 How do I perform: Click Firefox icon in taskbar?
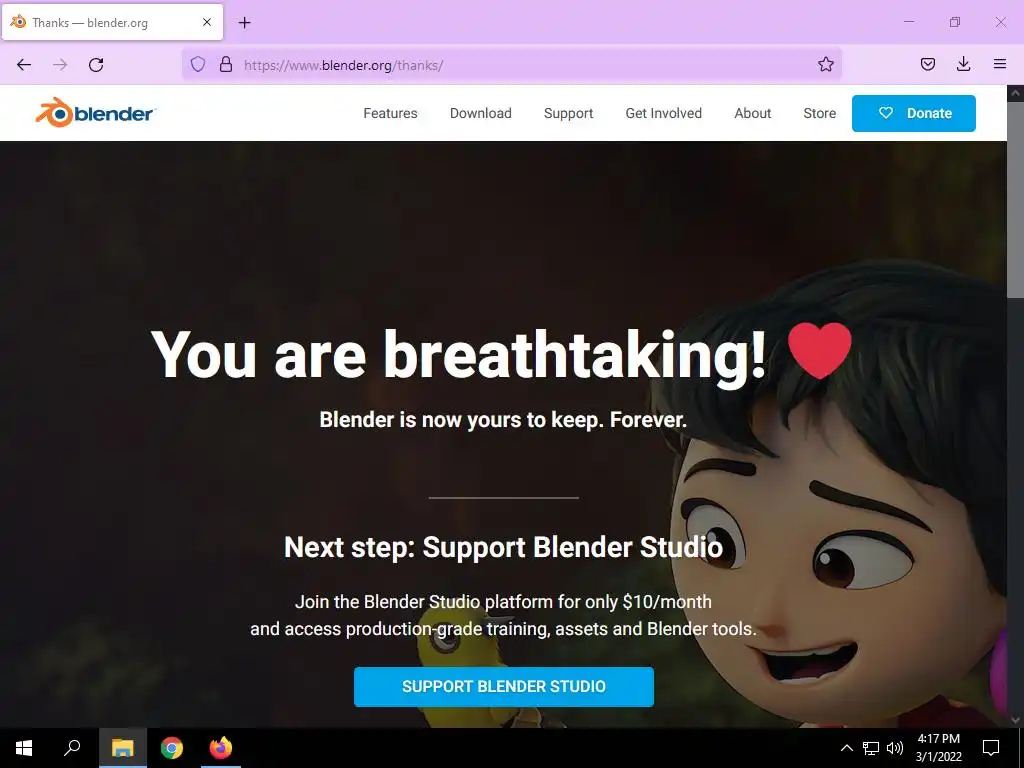coord(221,748)
